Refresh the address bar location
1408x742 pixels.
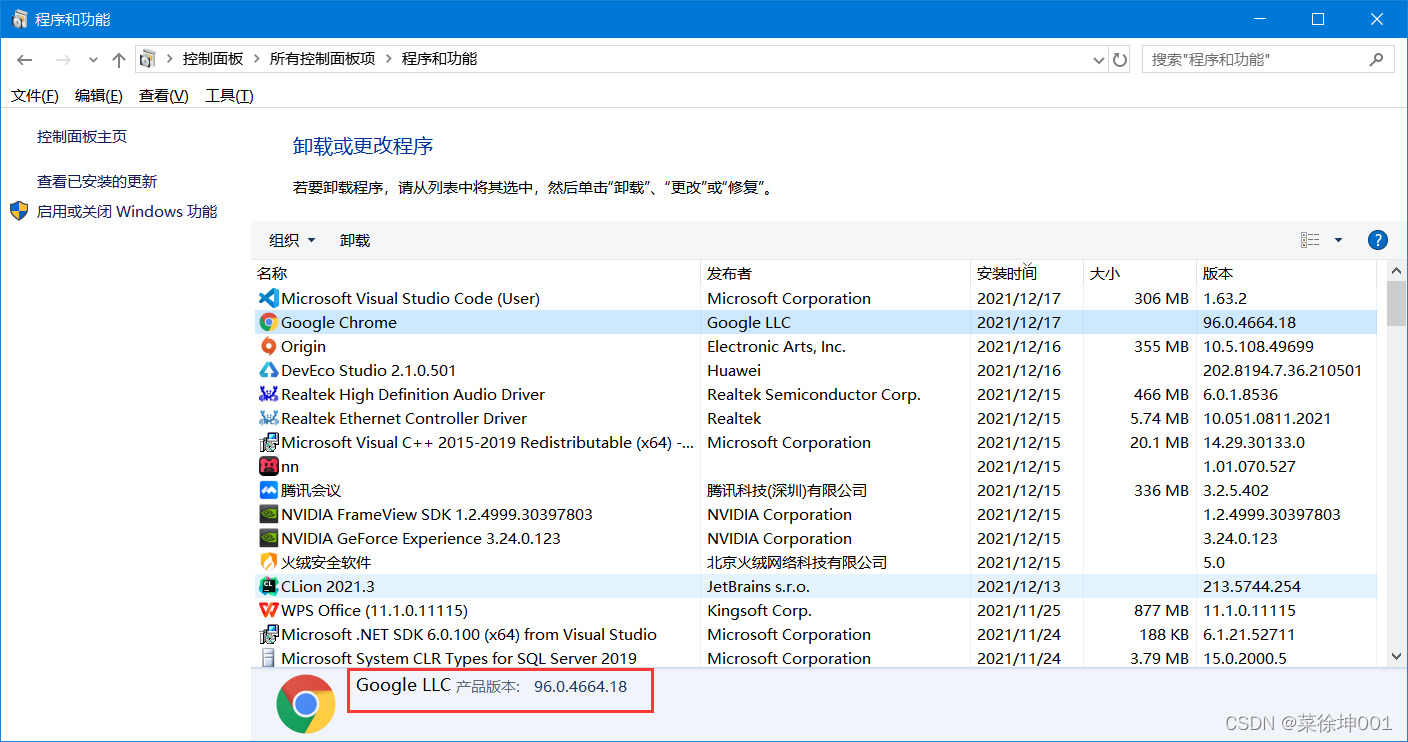(x=1120, y=60)
